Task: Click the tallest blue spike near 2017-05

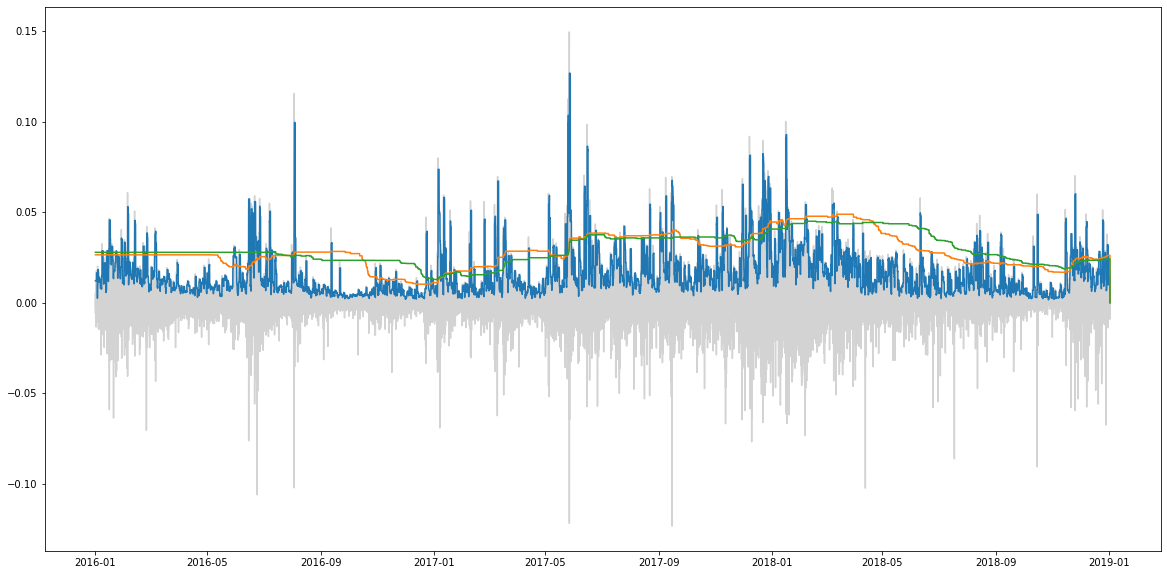Action: click(569, 74)
